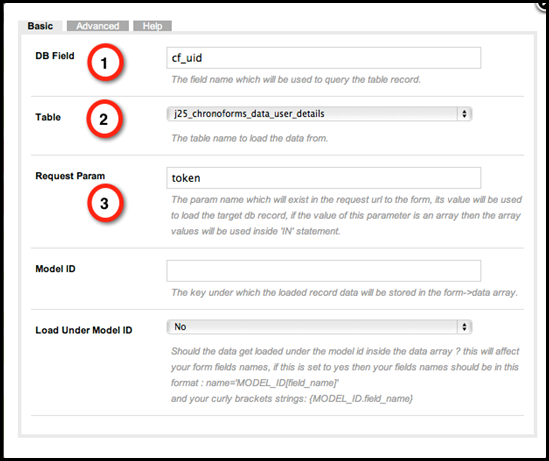Open the Load Under Model ID dropdown
The image size is (549, 461).
[319, 327]
